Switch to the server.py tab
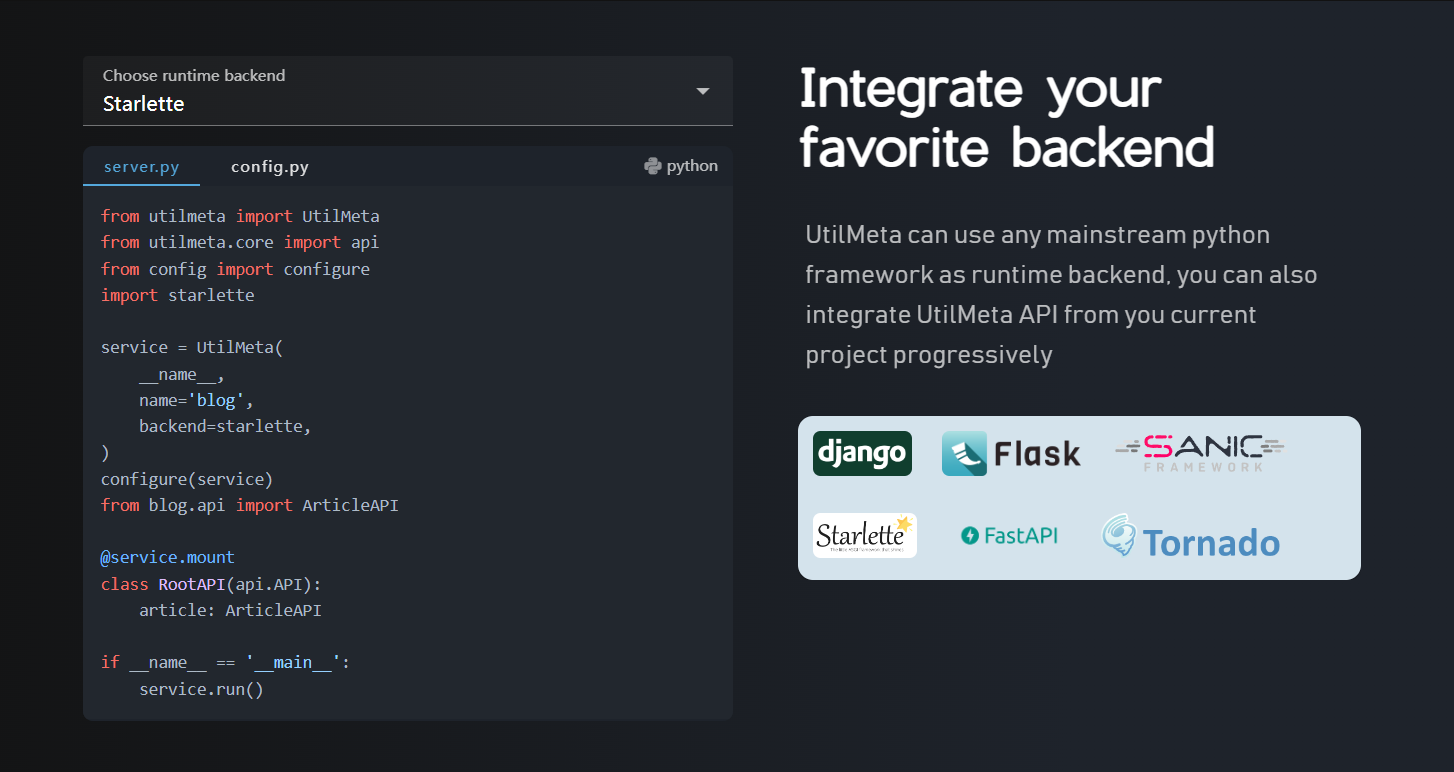This screenshot has height=772, width=1454. point(142,166)
